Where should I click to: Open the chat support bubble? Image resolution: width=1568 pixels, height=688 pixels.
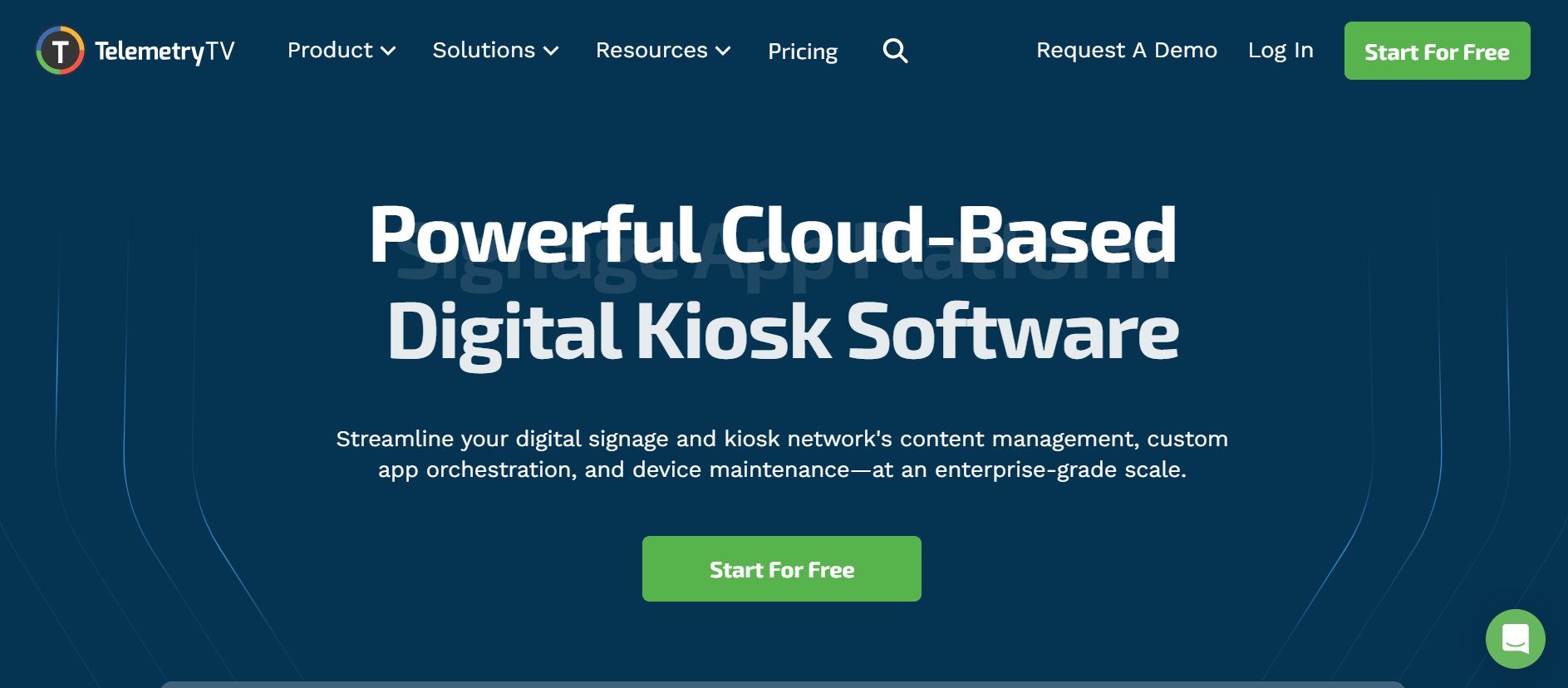coord(1515,639)
